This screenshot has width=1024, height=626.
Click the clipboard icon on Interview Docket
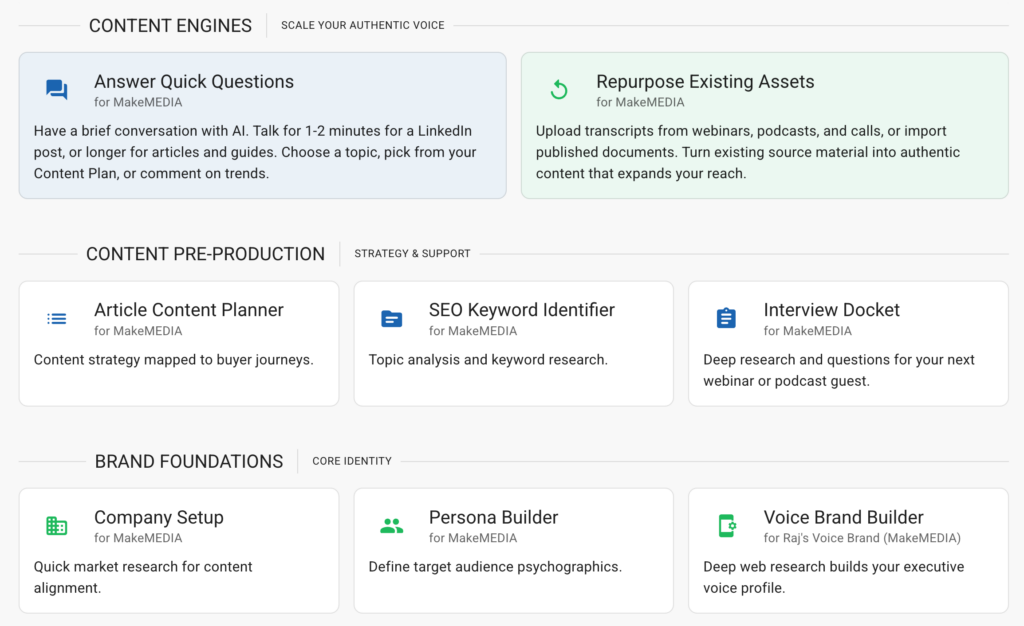(726, 318)
